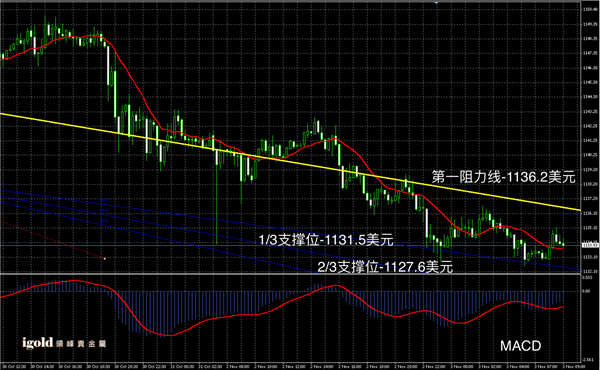The height and width of the screenshot is (370, 600).
Task: Click the MACD signal line's lowest trough
Action: pos(168,335)
